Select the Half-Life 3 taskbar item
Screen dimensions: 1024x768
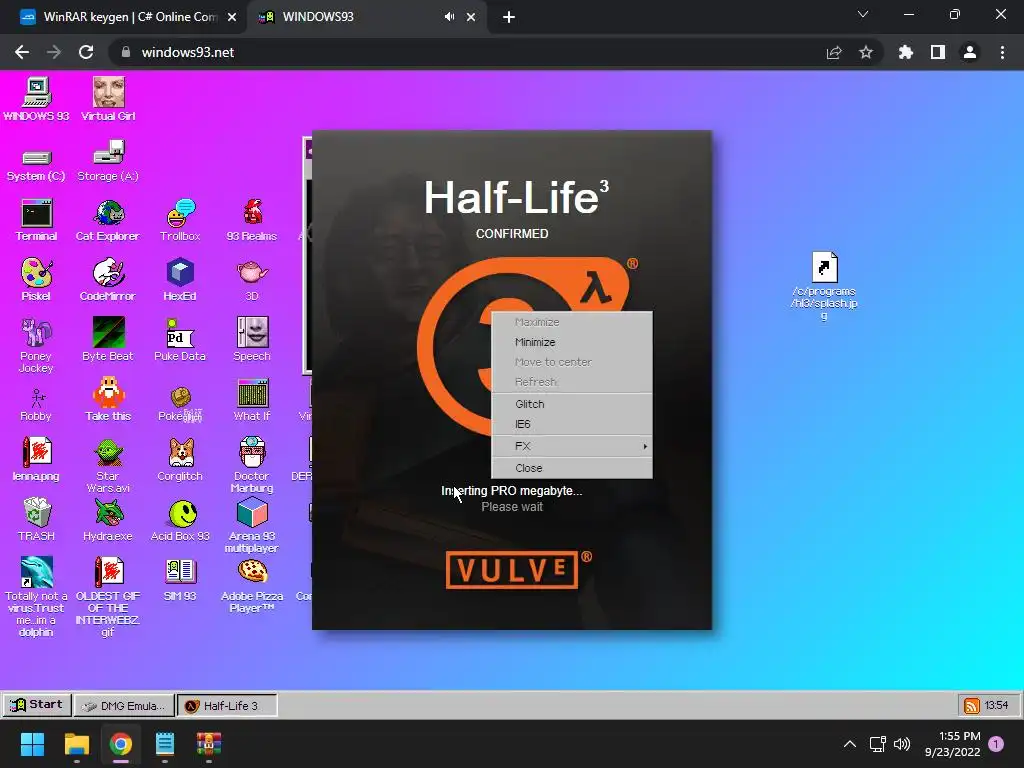227,705
